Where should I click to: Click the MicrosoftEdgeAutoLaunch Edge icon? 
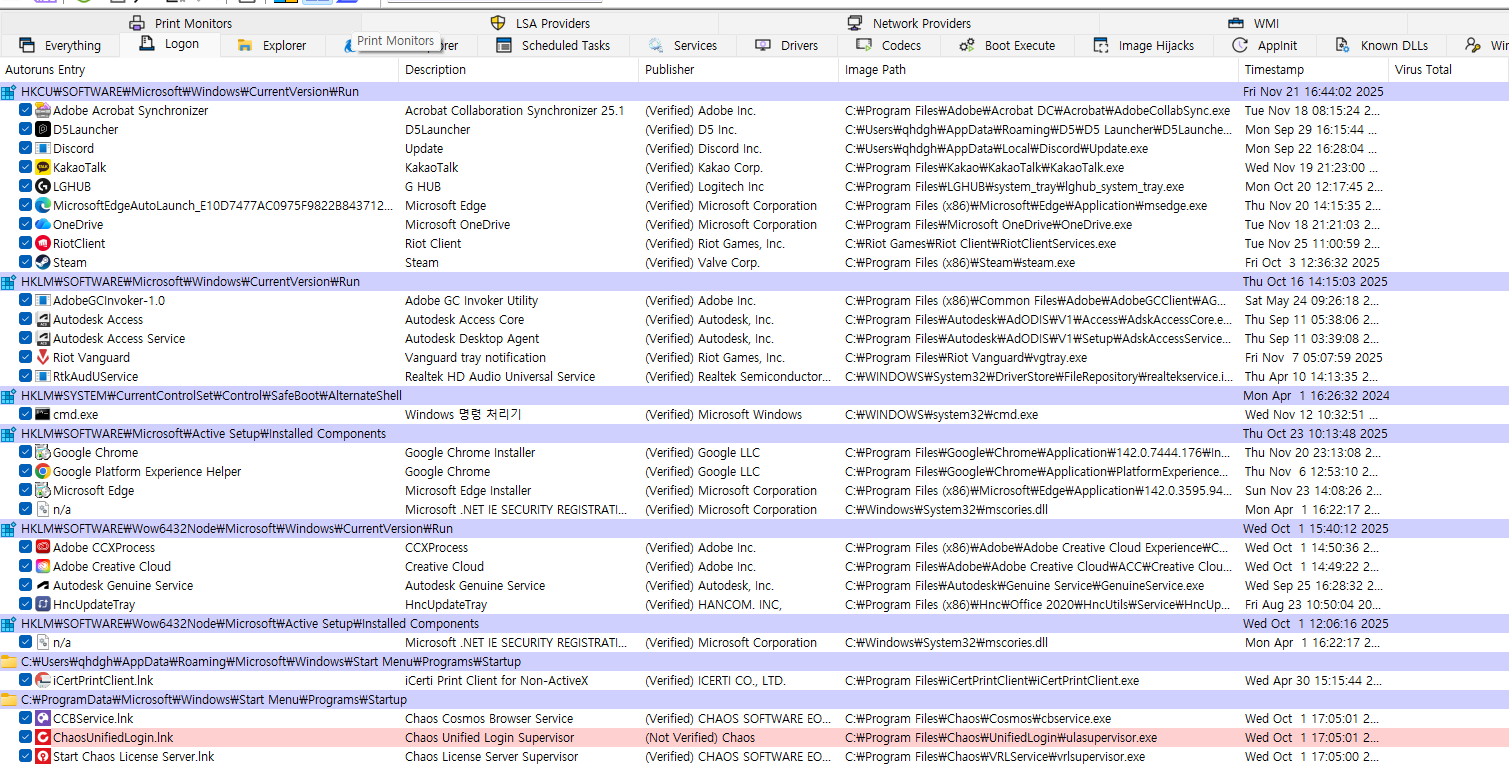43,205
